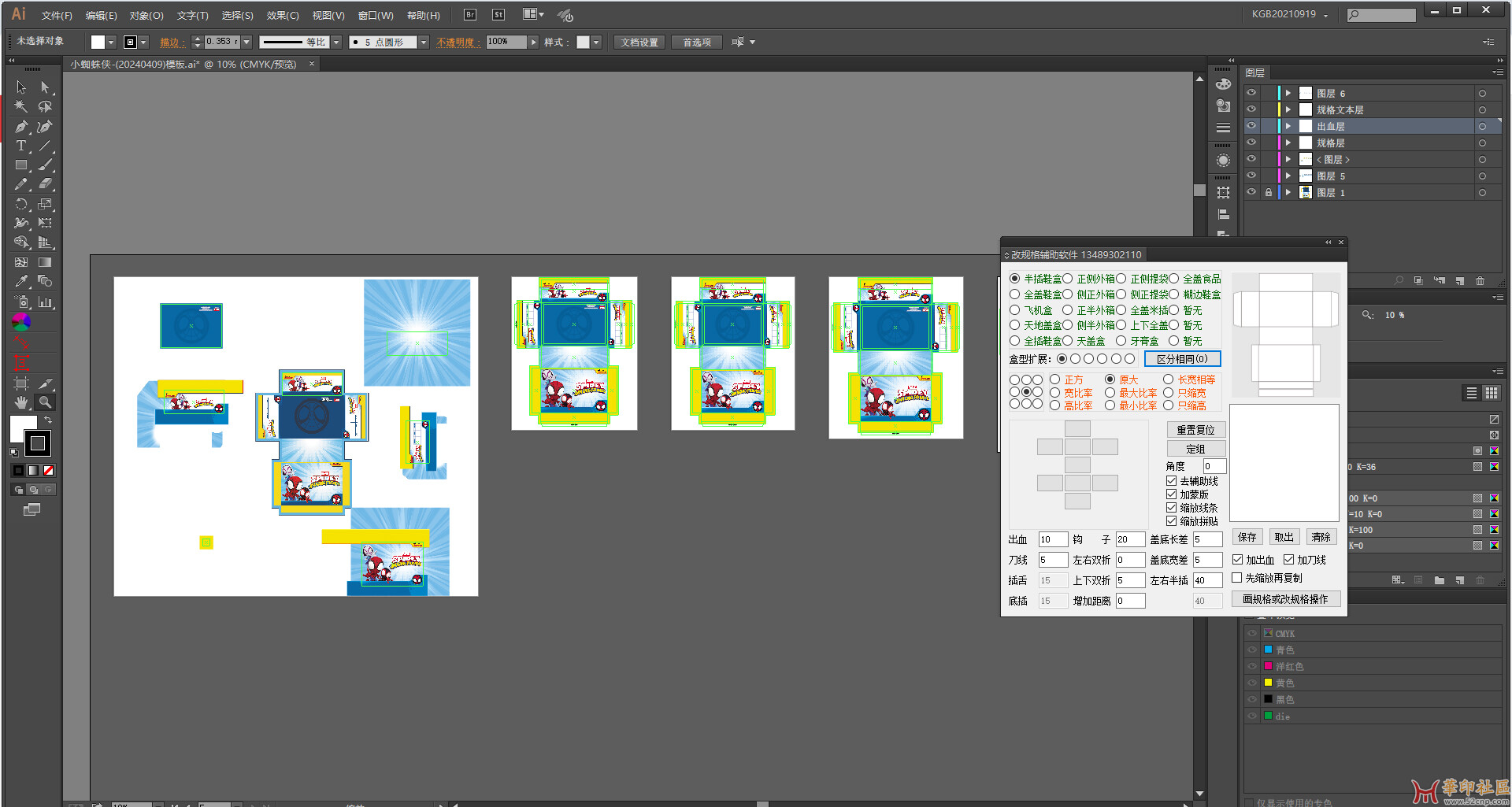Viewport: 1512px width, 807px height.
Task: Enable the 先缩放再复制 checkbox
Action: [1237, 578]
